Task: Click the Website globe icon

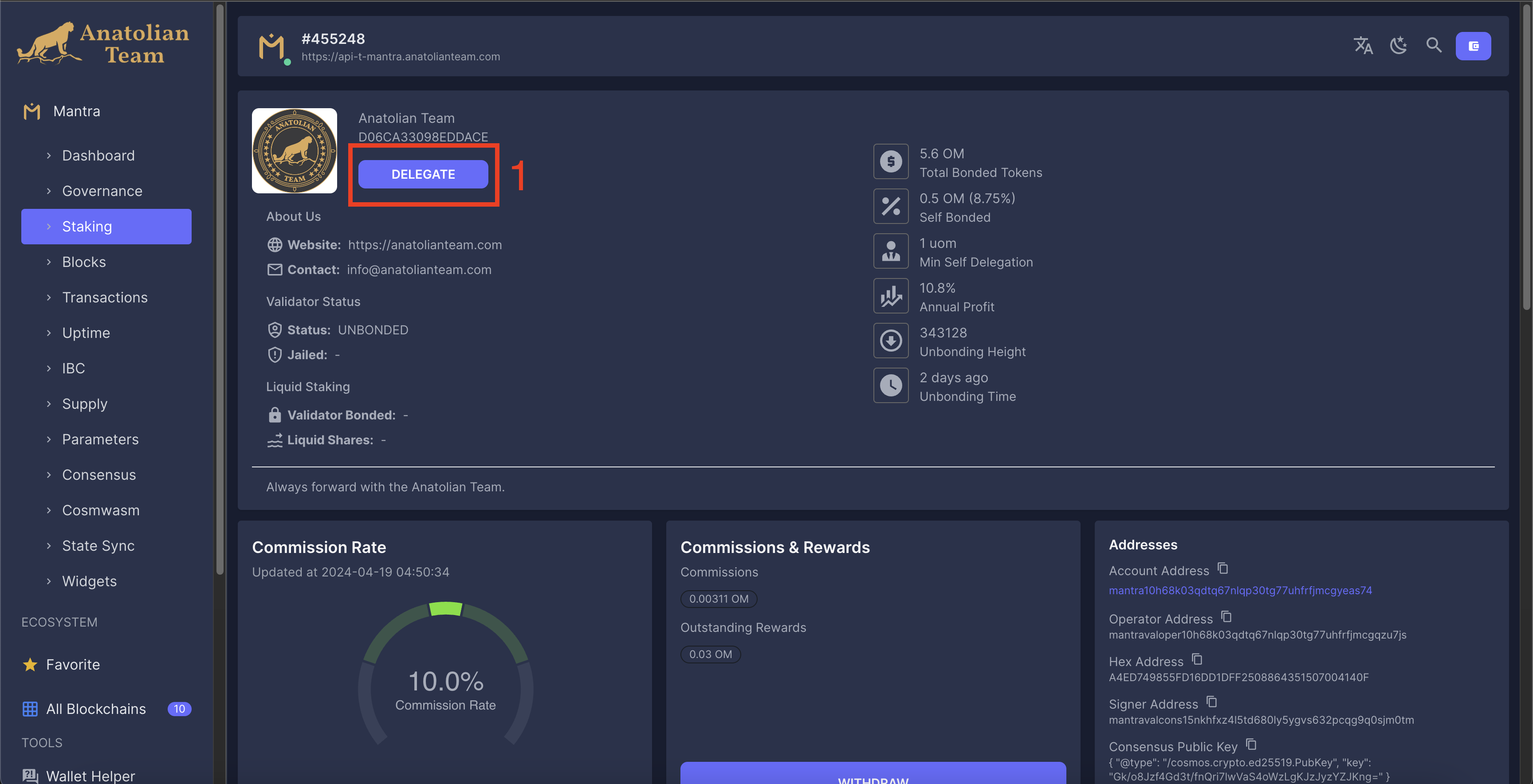Action: tap(274, 245)
